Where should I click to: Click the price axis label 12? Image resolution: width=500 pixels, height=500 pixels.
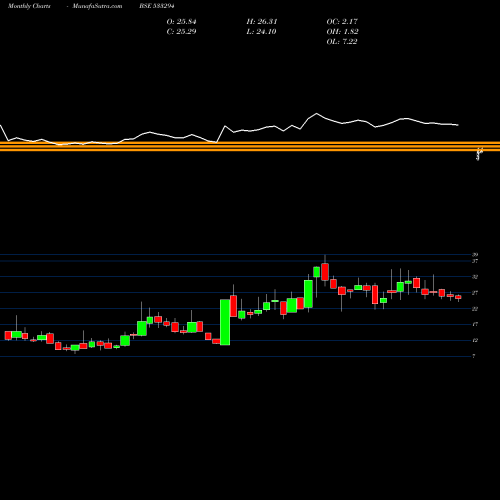[475, 340]
